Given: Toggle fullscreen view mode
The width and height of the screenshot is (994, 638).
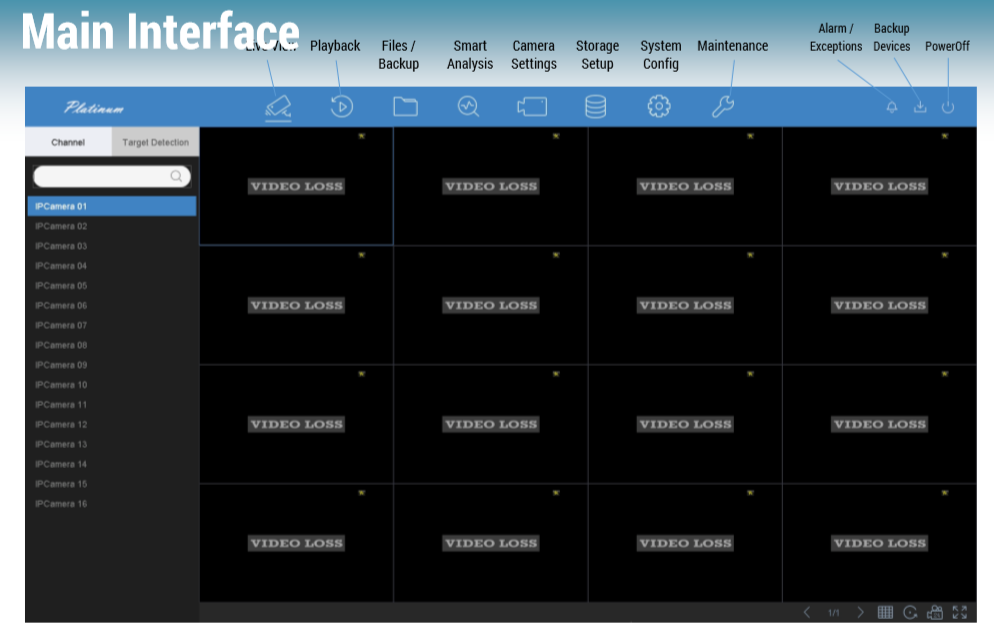Looking at the screenshot, I should [960, 612].
